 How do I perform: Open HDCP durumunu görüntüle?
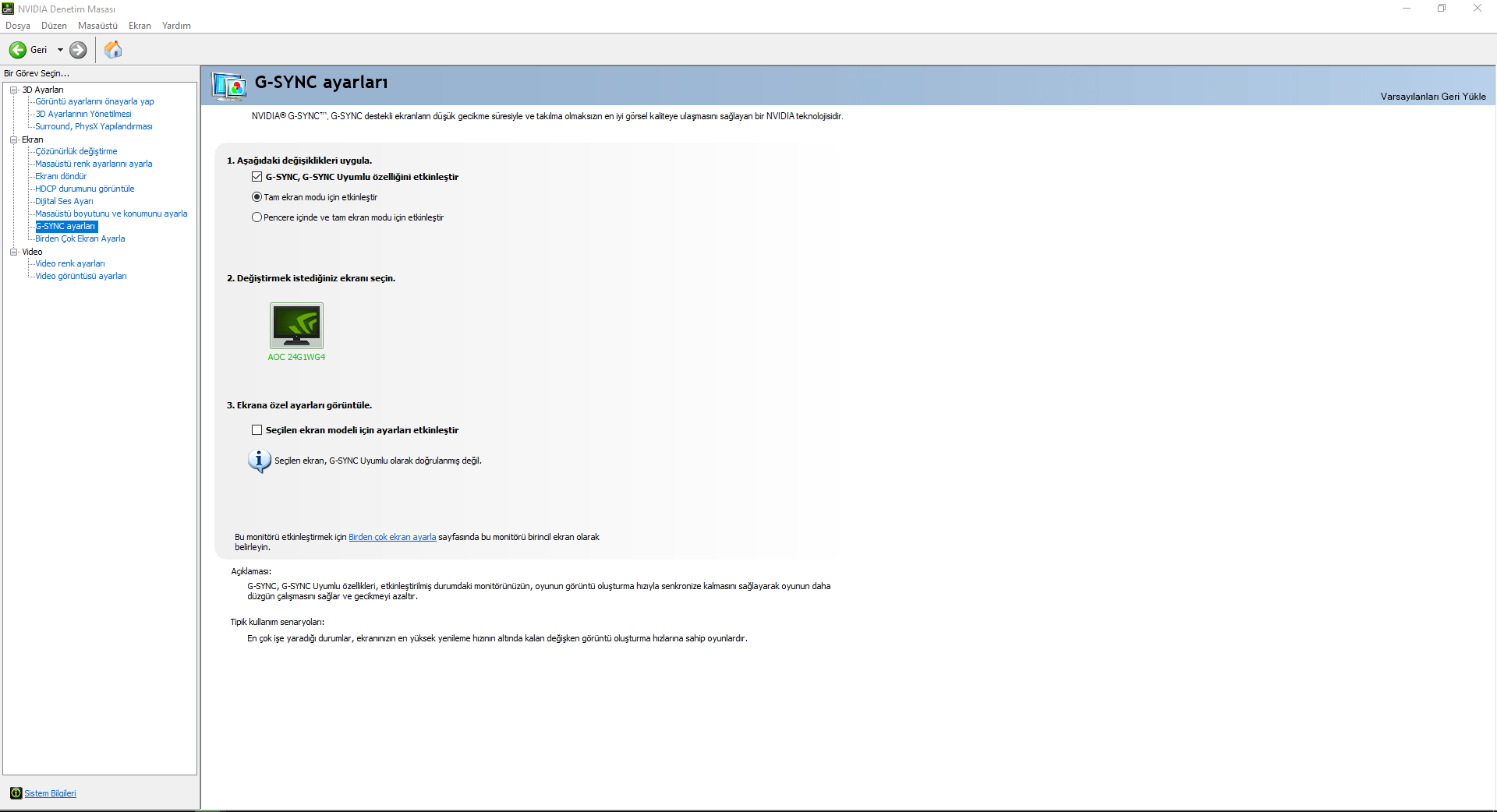pyautogui.click(x=85, y=189)
